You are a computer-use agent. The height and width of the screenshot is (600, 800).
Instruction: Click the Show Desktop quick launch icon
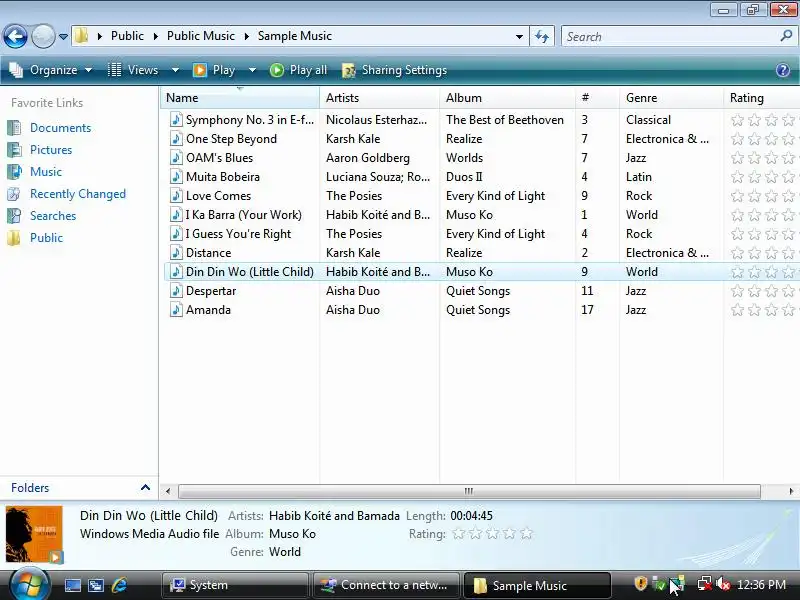pos(72,585)
